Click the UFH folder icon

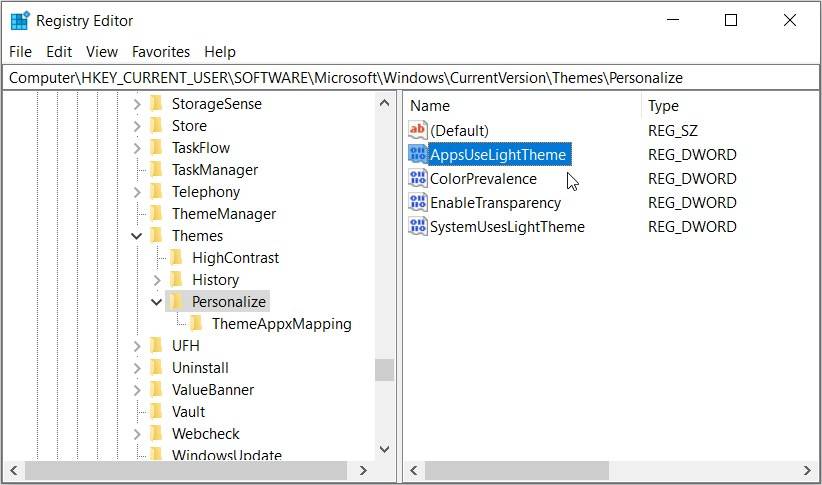coord(156,346)
